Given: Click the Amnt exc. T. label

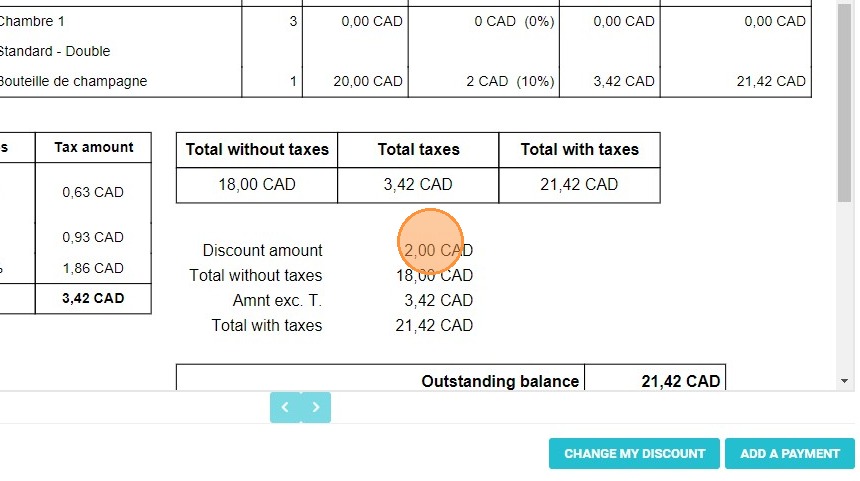Looking at the screenshot, I should point(277,301).
